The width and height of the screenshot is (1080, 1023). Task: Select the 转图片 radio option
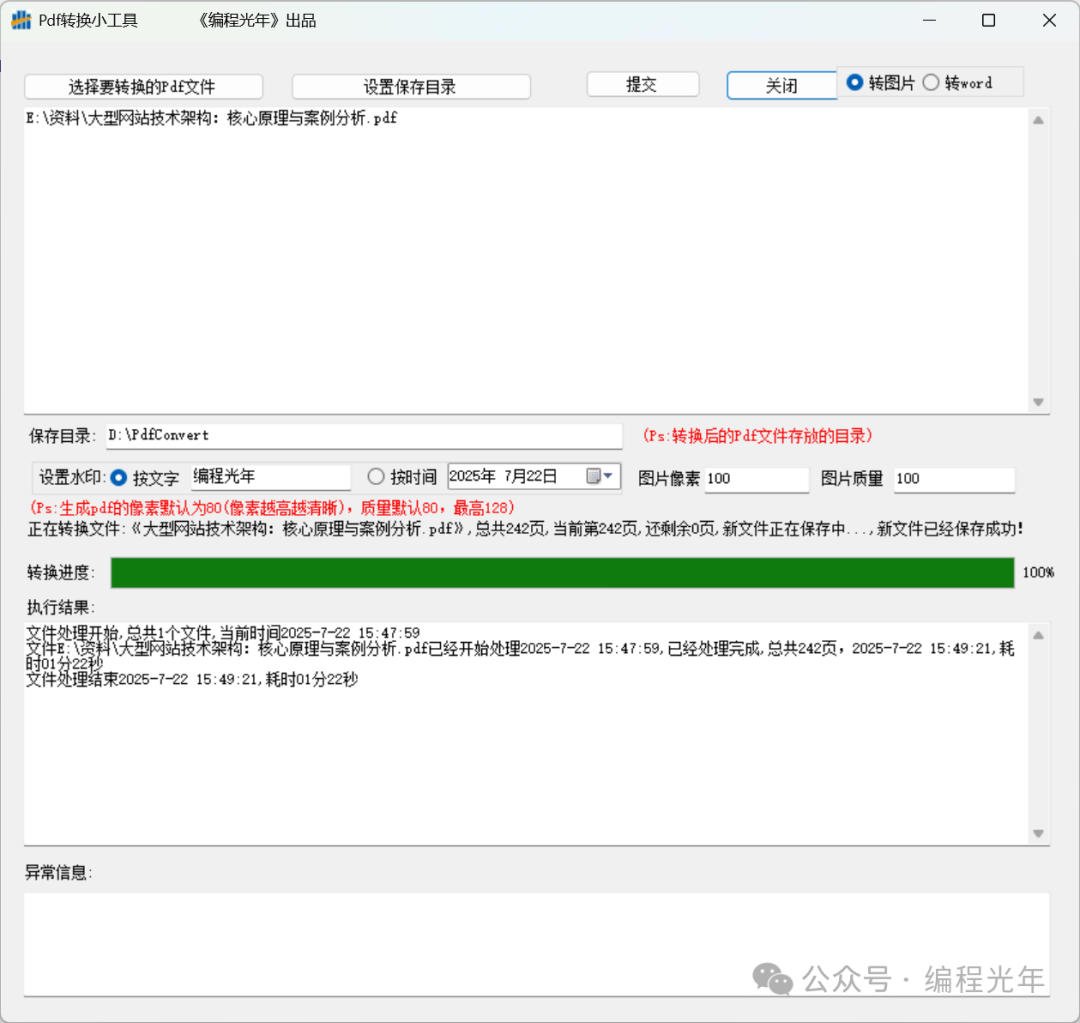pos(855,83)
